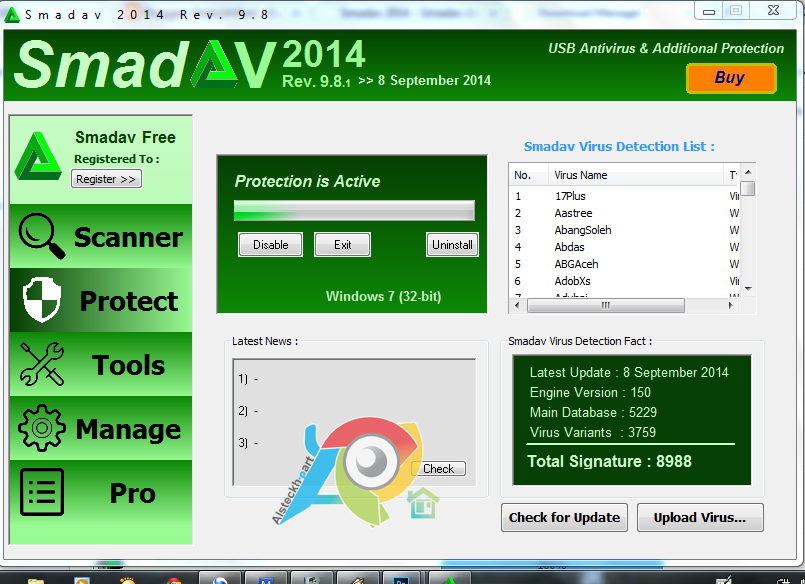This screenshot has width=805, height=584.
Task: Click the Smadav triangle logo in sidebar
Action: (x=38, y=157)
